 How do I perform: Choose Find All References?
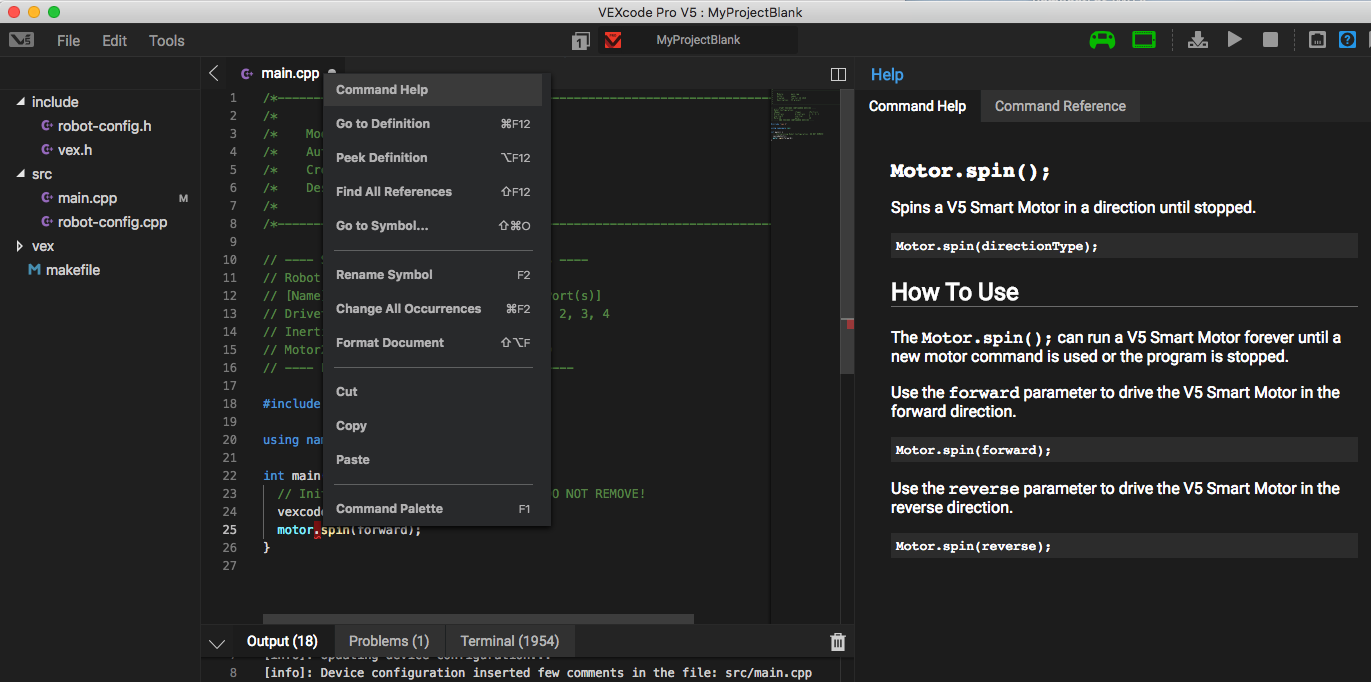(433, 192)
